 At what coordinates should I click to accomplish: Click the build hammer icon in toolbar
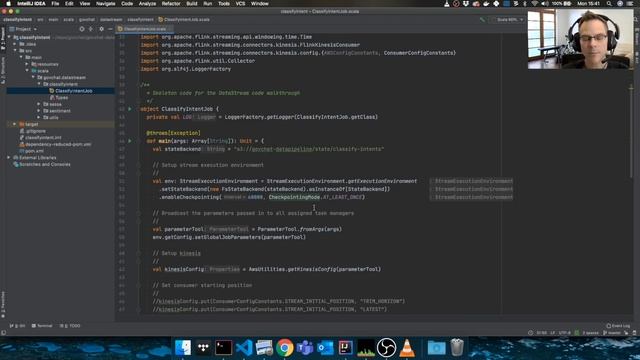coord(482,20)
